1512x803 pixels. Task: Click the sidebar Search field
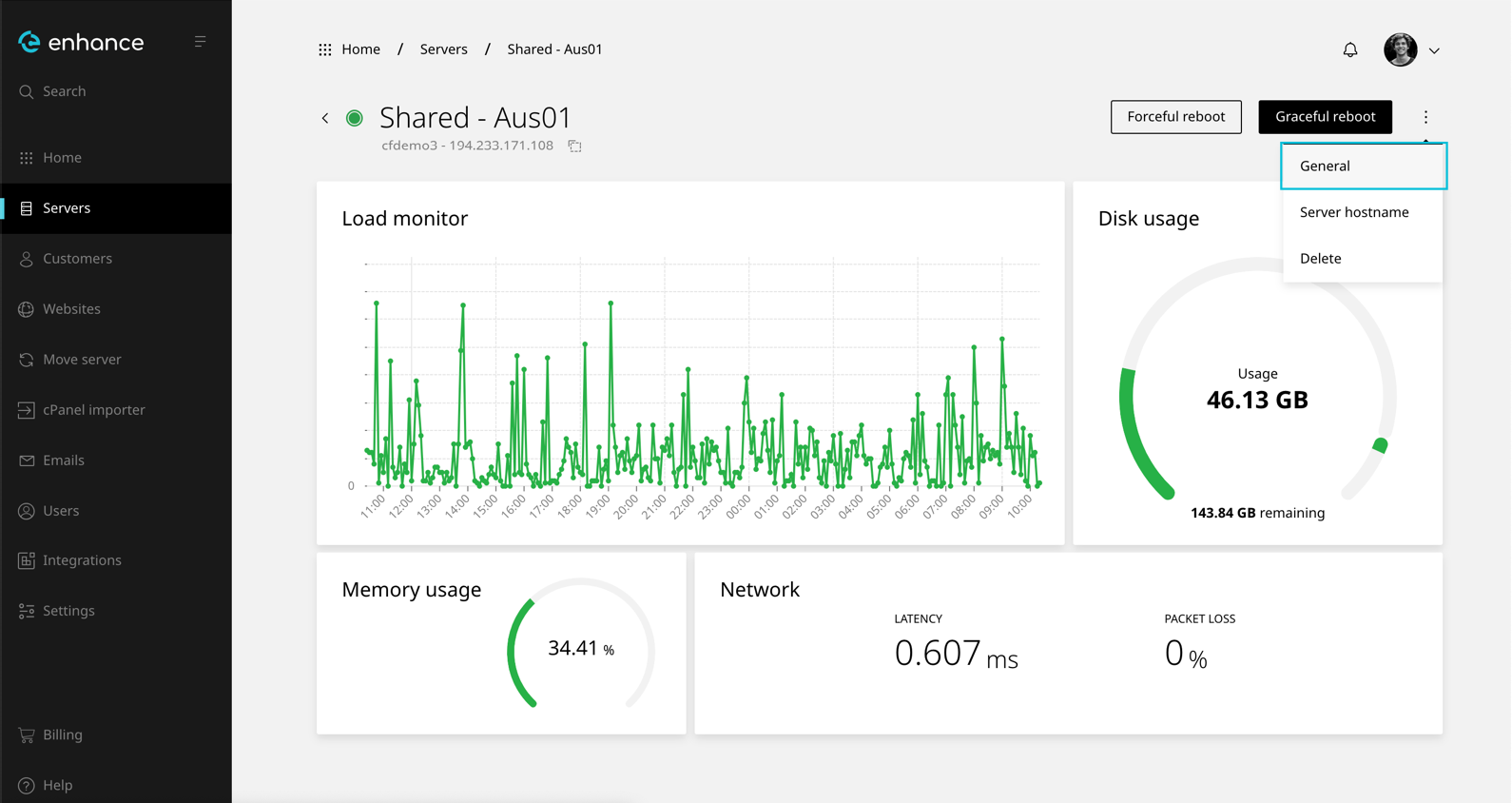tap(65, 91)
